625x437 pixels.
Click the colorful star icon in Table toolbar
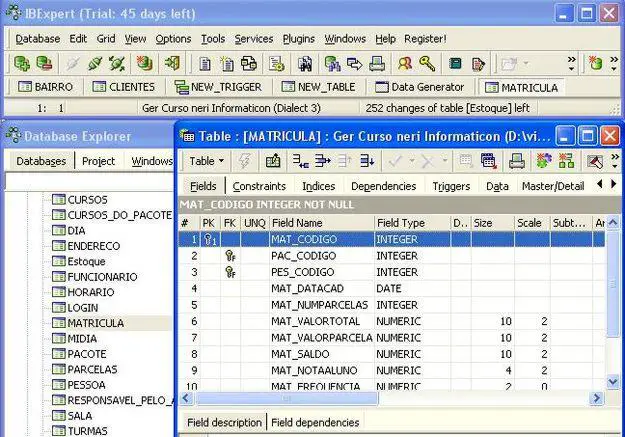[544, 161]
